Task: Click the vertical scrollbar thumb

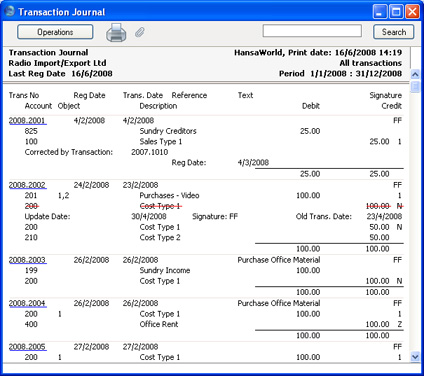Action: click(415, 86)
